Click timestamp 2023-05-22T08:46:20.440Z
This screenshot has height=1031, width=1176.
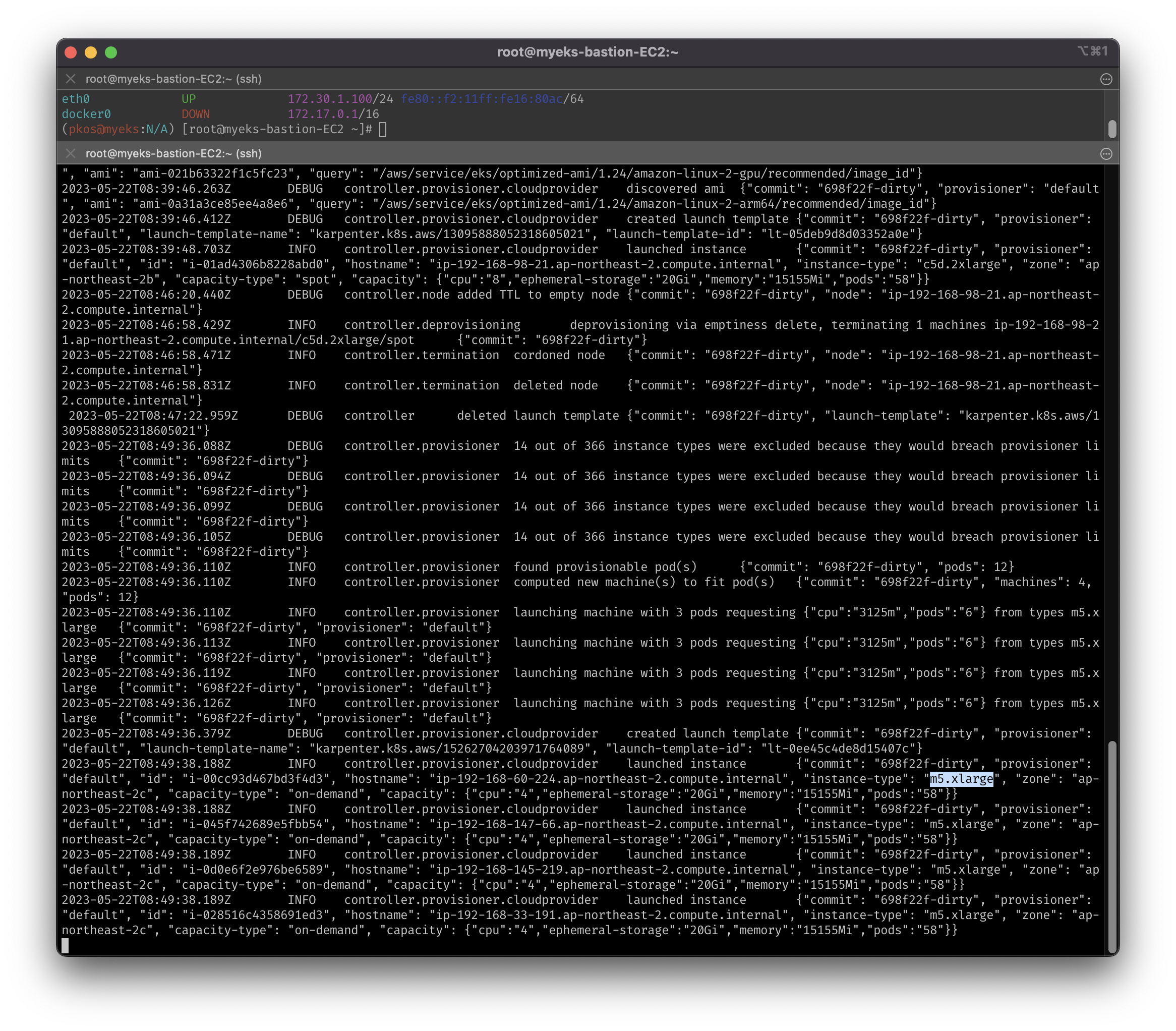point(146,295)
